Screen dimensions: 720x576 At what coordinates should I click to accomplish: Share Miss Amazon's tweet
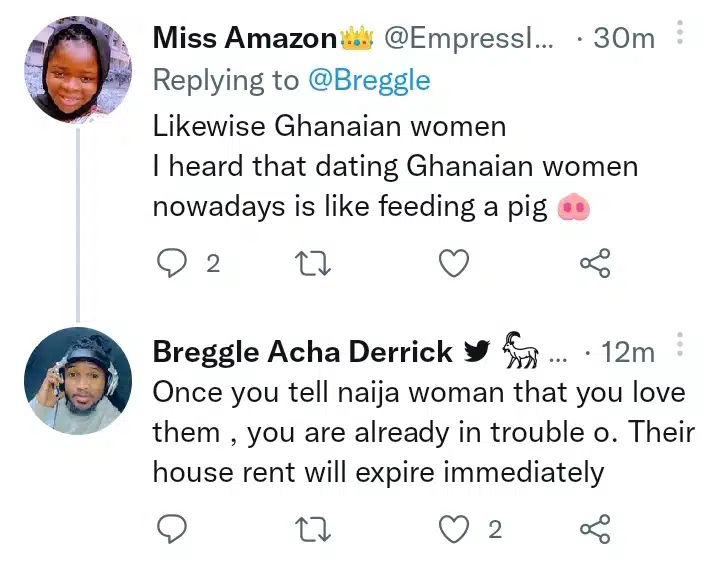(595, 264)
